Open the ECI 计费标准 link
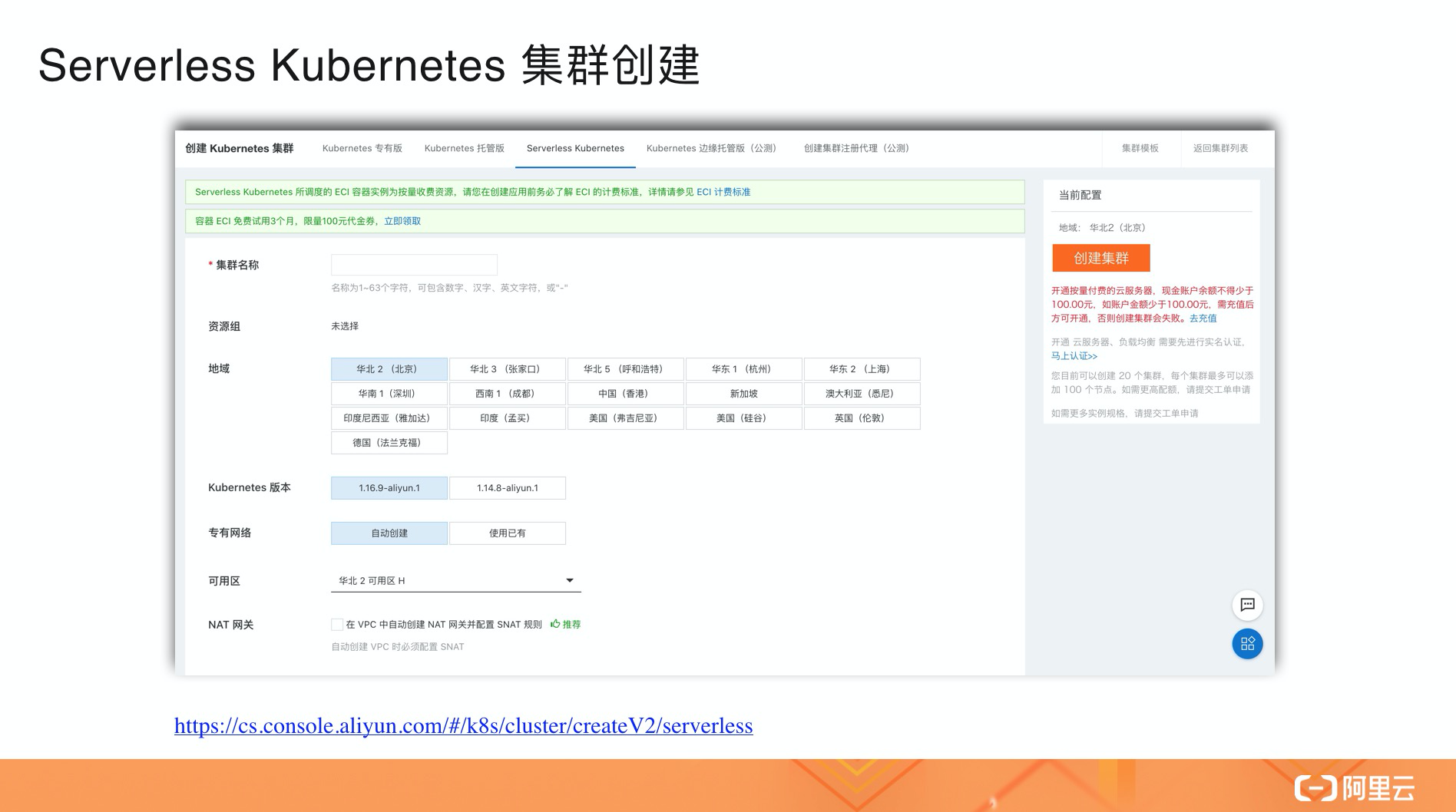This screenshot has width=1456, height=812. 723,192
